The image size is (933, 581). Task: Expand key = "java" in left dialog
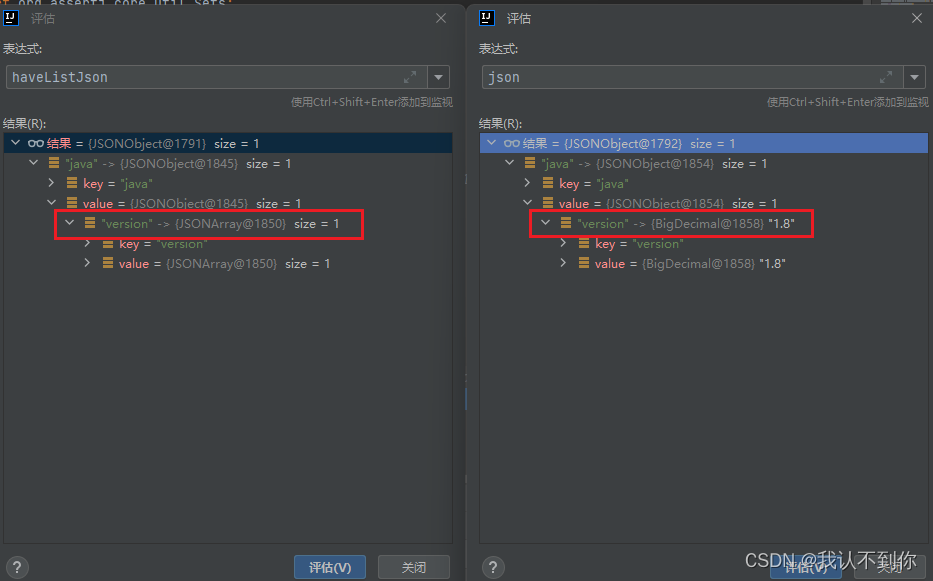click(x=51, y=183)
